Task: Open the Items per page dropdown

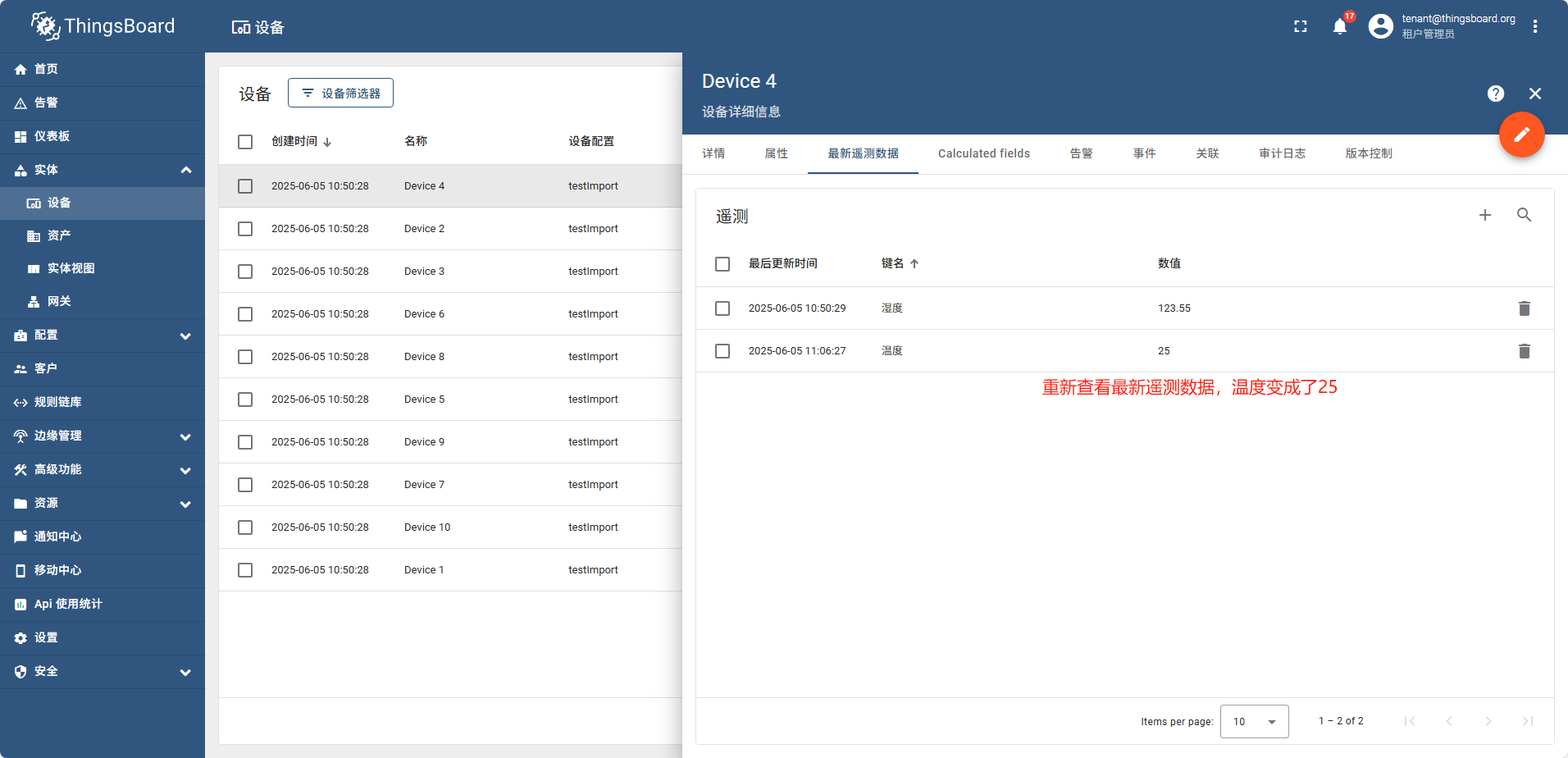Action: 1254,722
